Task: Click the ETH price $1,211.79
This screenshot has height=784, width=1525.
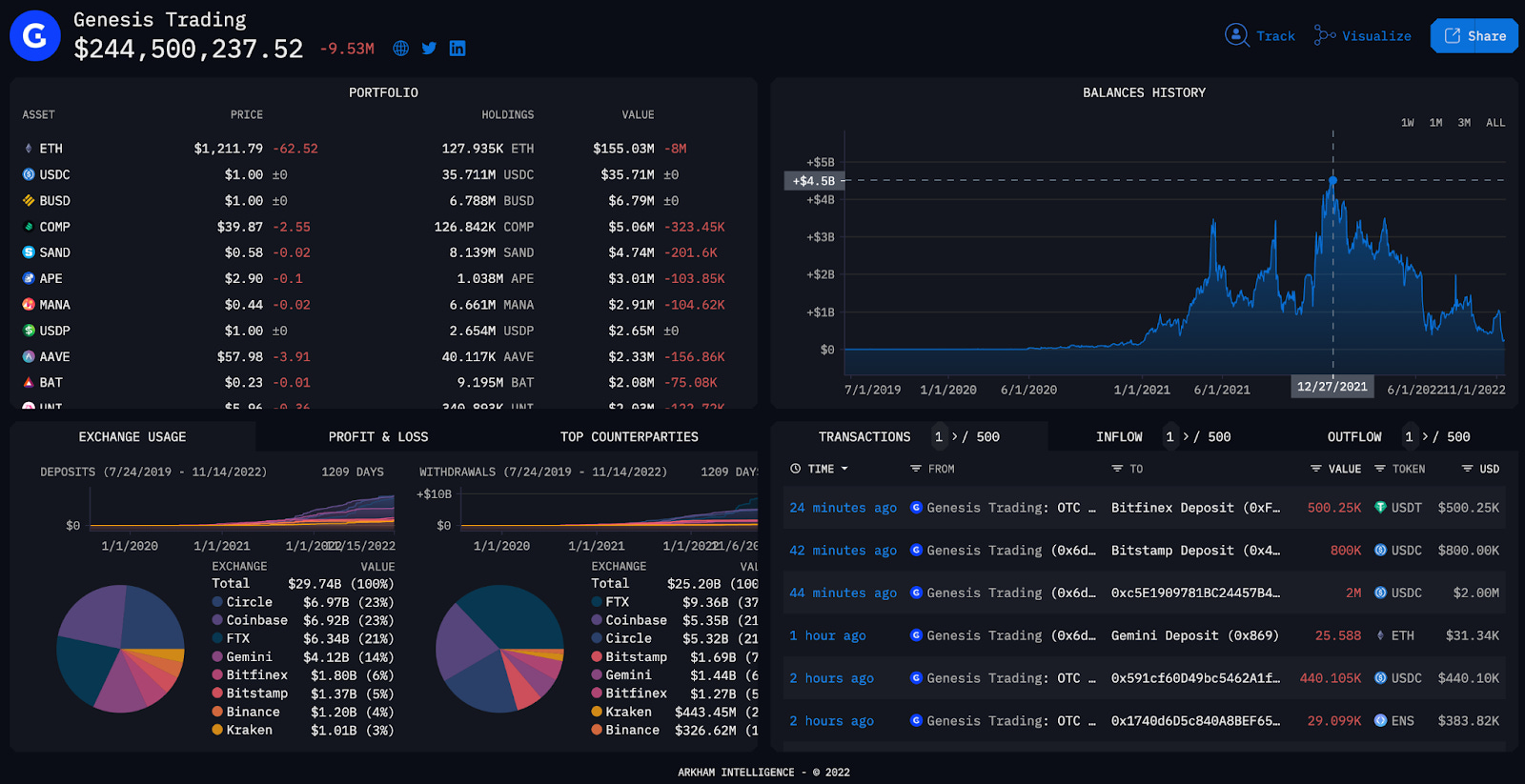Action: tap(228, 149)
